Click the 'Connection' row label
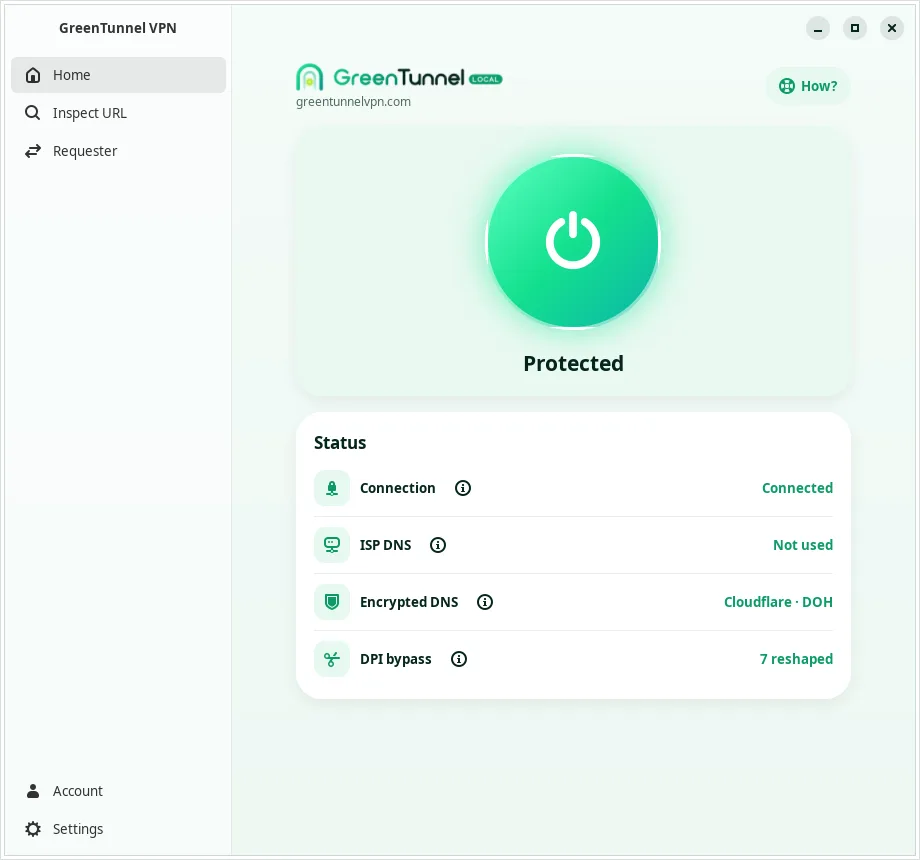Screen dimensions: 920x860 (x=398, y=488)
